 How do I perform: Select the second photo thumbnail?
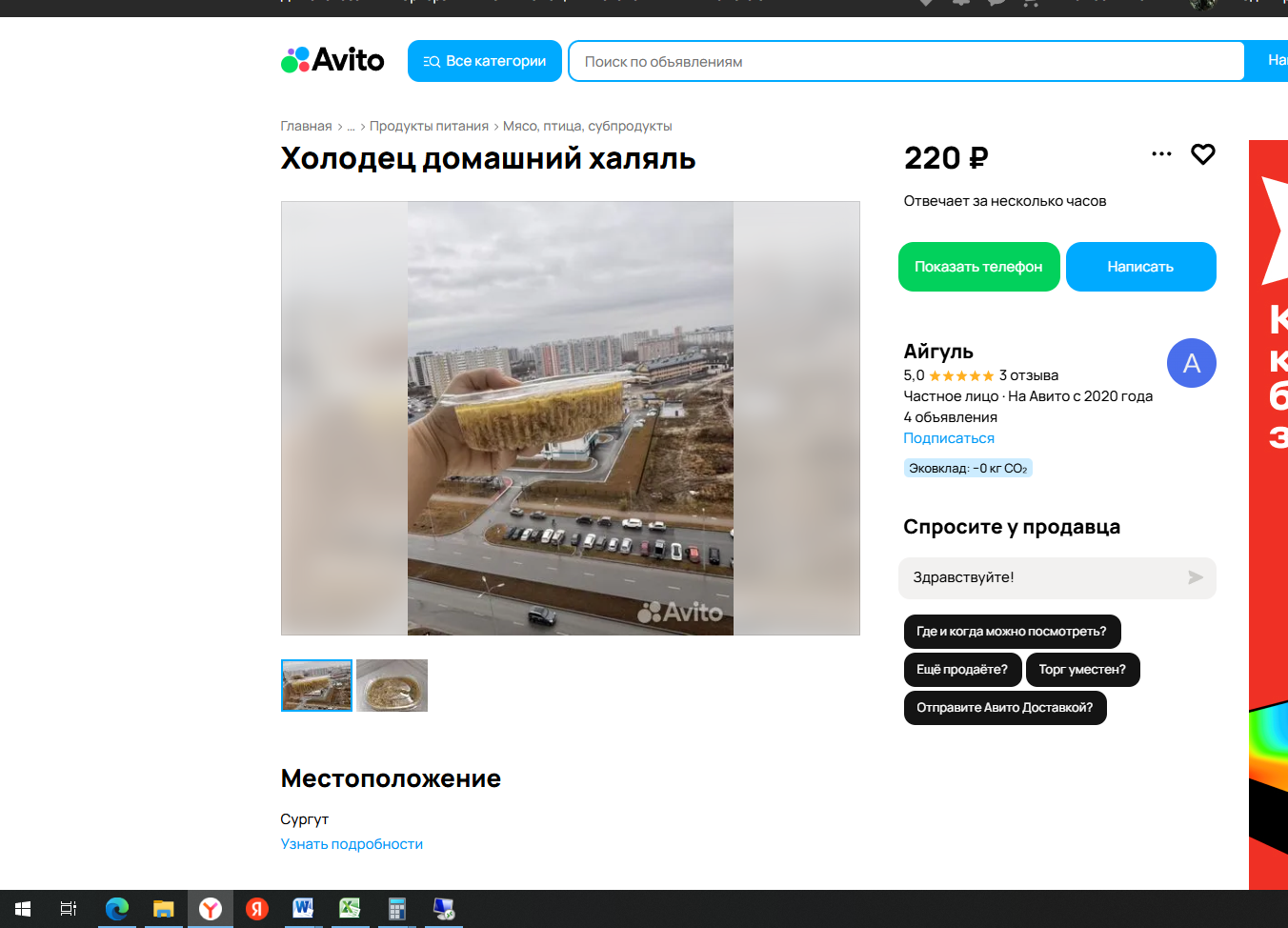point(392,685)
